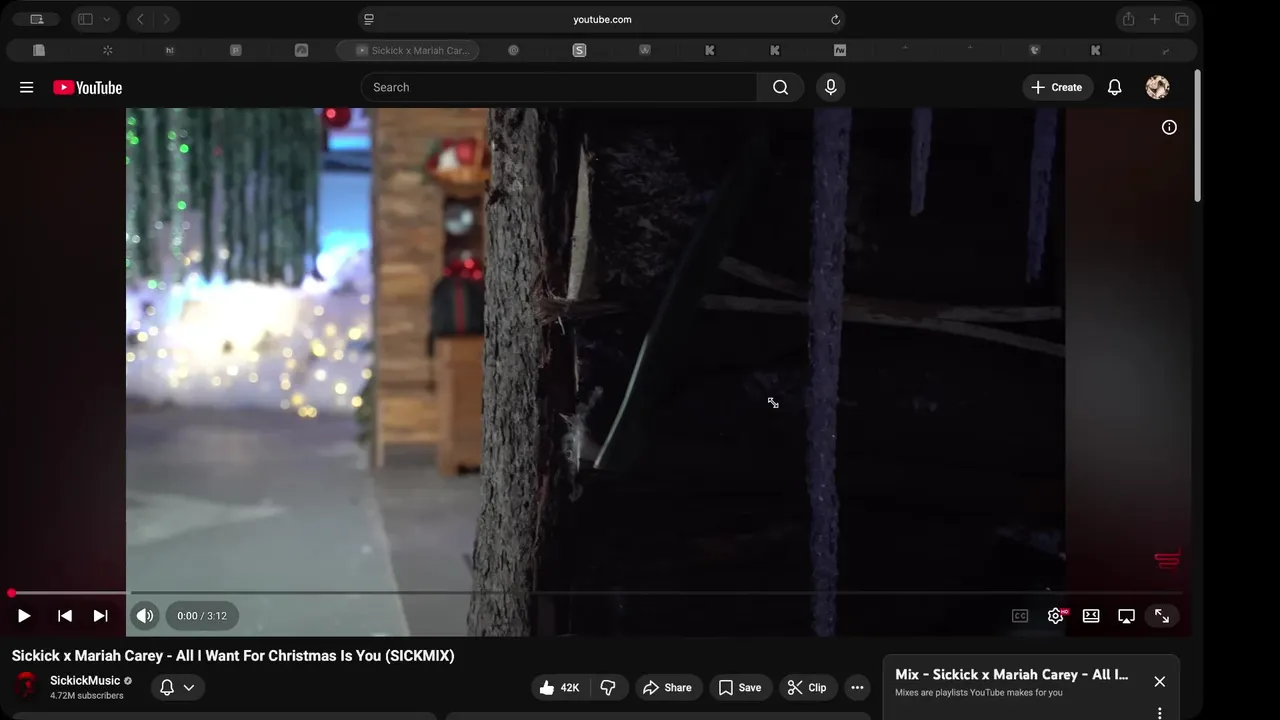
Task: Like the video with 42K likes
Action: (x=559, y=687)
